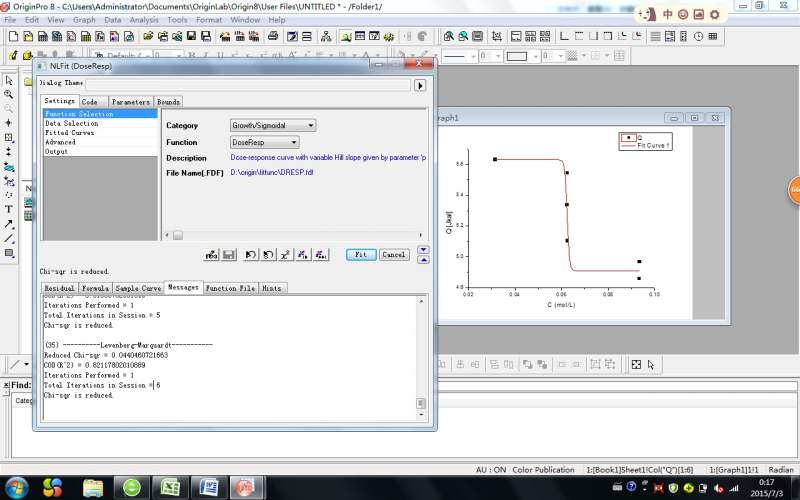Select the Zoom In magnifier tool
800x500 pixels.
(9, 94)
